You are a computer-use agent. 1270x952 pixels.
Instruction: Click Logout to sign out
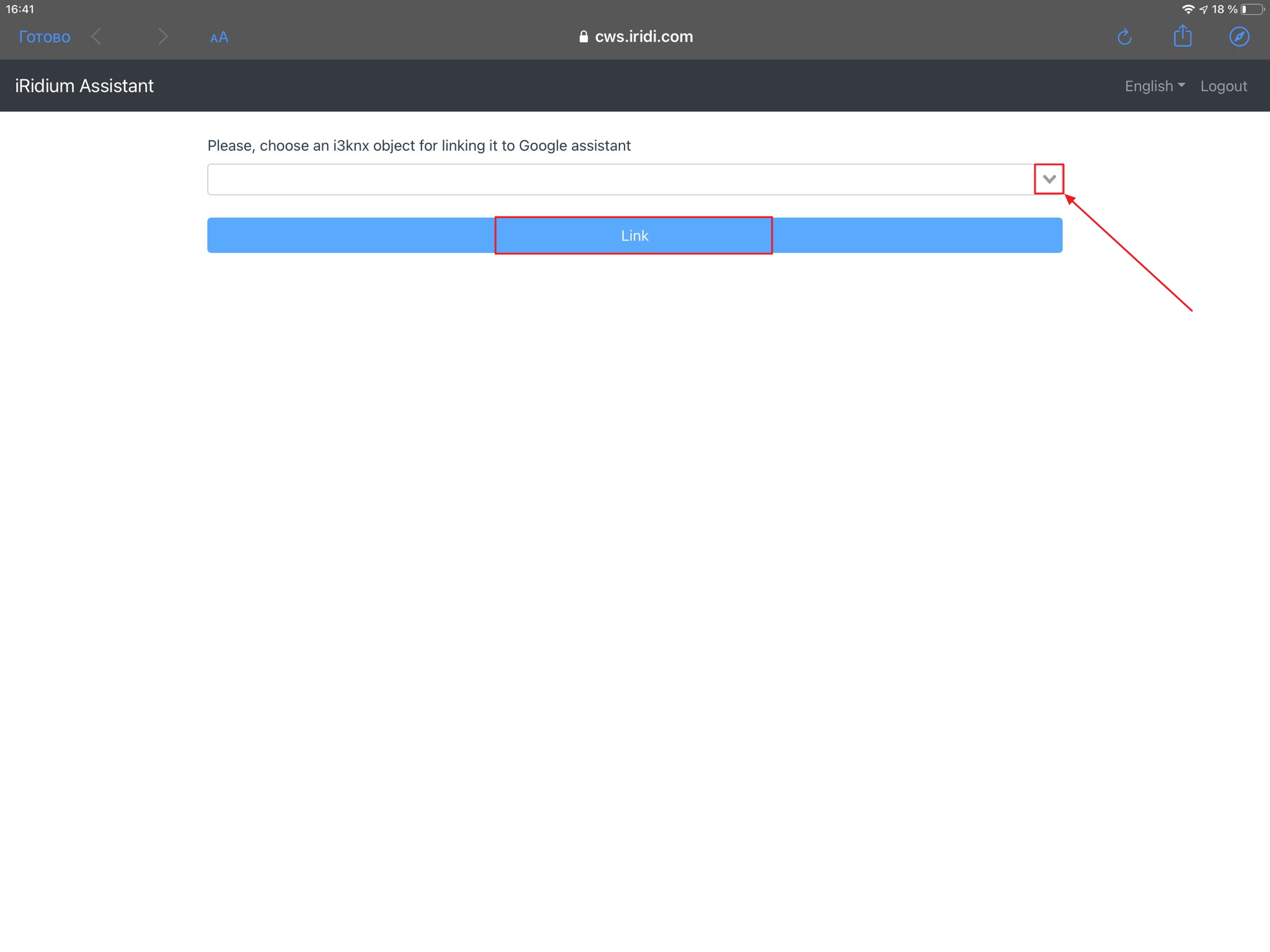tap(1223, 85)
